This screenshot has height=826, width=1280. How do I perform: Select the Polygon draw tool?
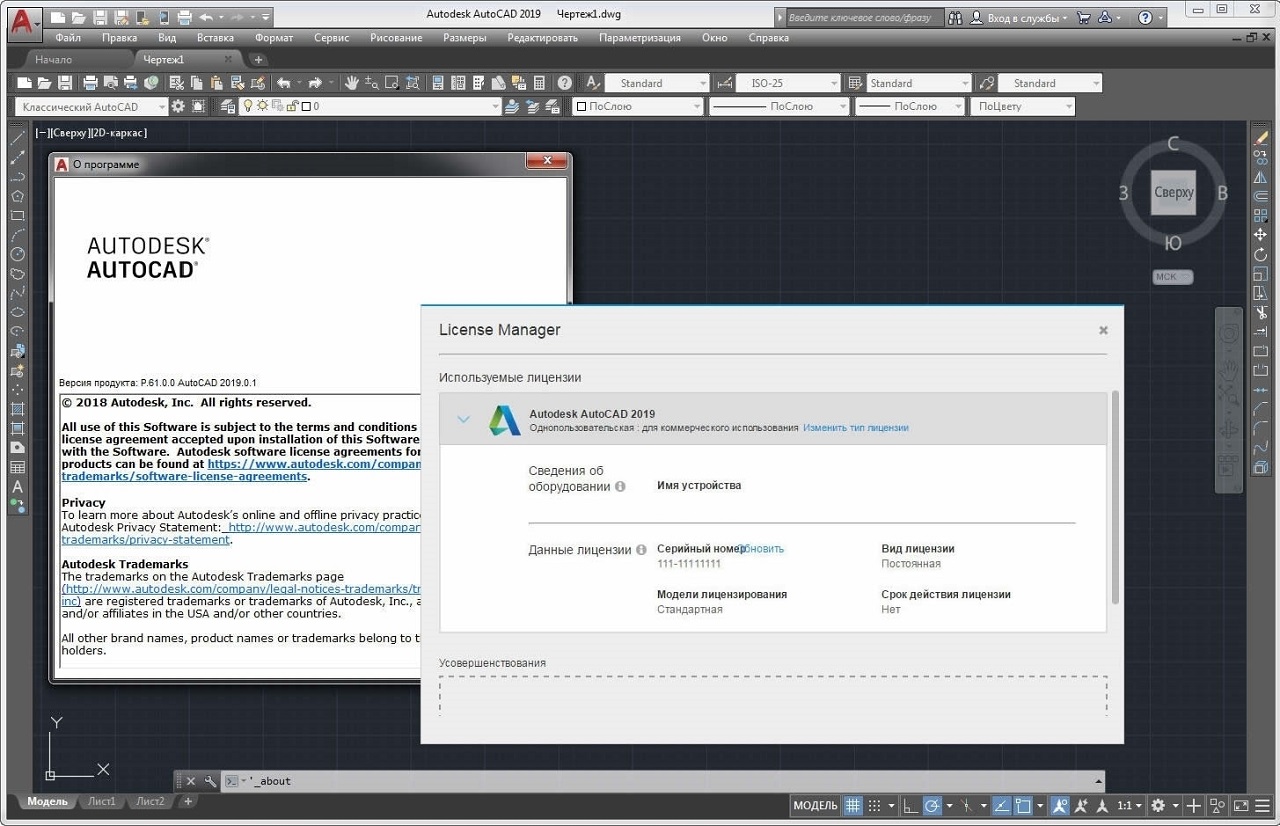17,196
